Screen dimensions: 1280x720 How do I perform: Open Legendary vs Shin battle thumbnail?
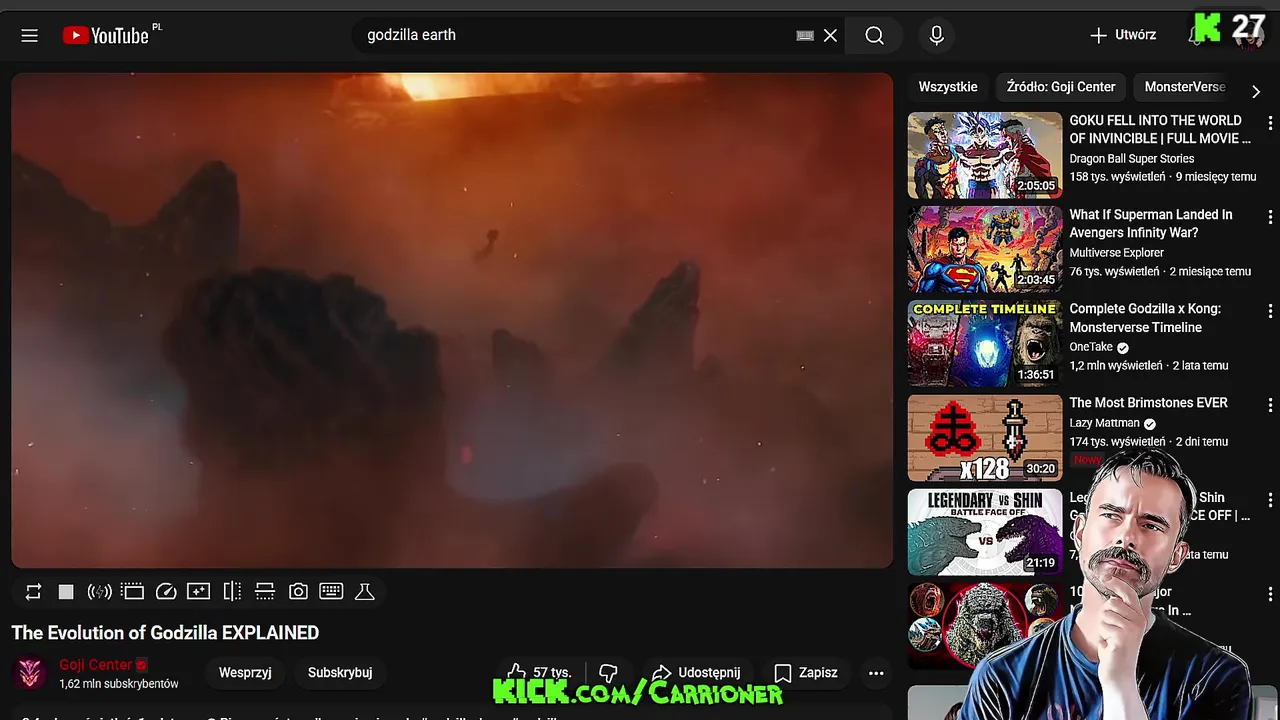tap(985, 532)
